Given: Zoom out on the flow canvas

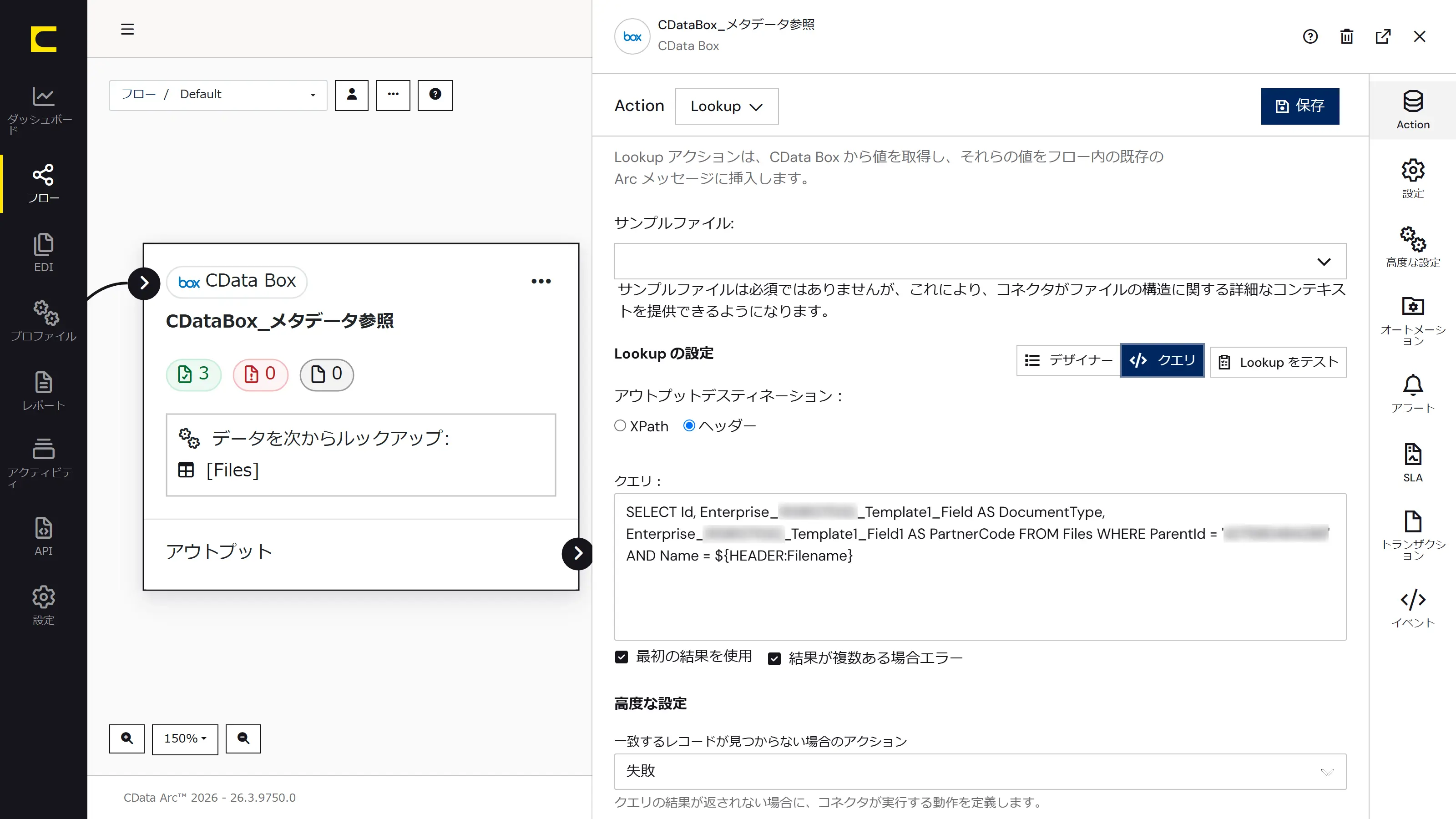Looking at the screenshot, I should 243,739.
